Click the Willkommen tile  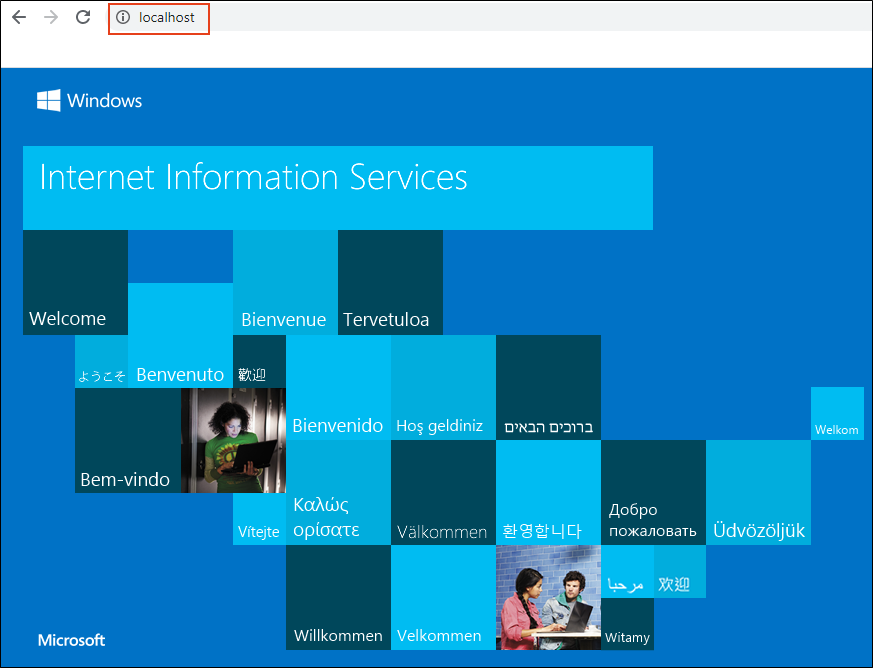pos(339,597)
